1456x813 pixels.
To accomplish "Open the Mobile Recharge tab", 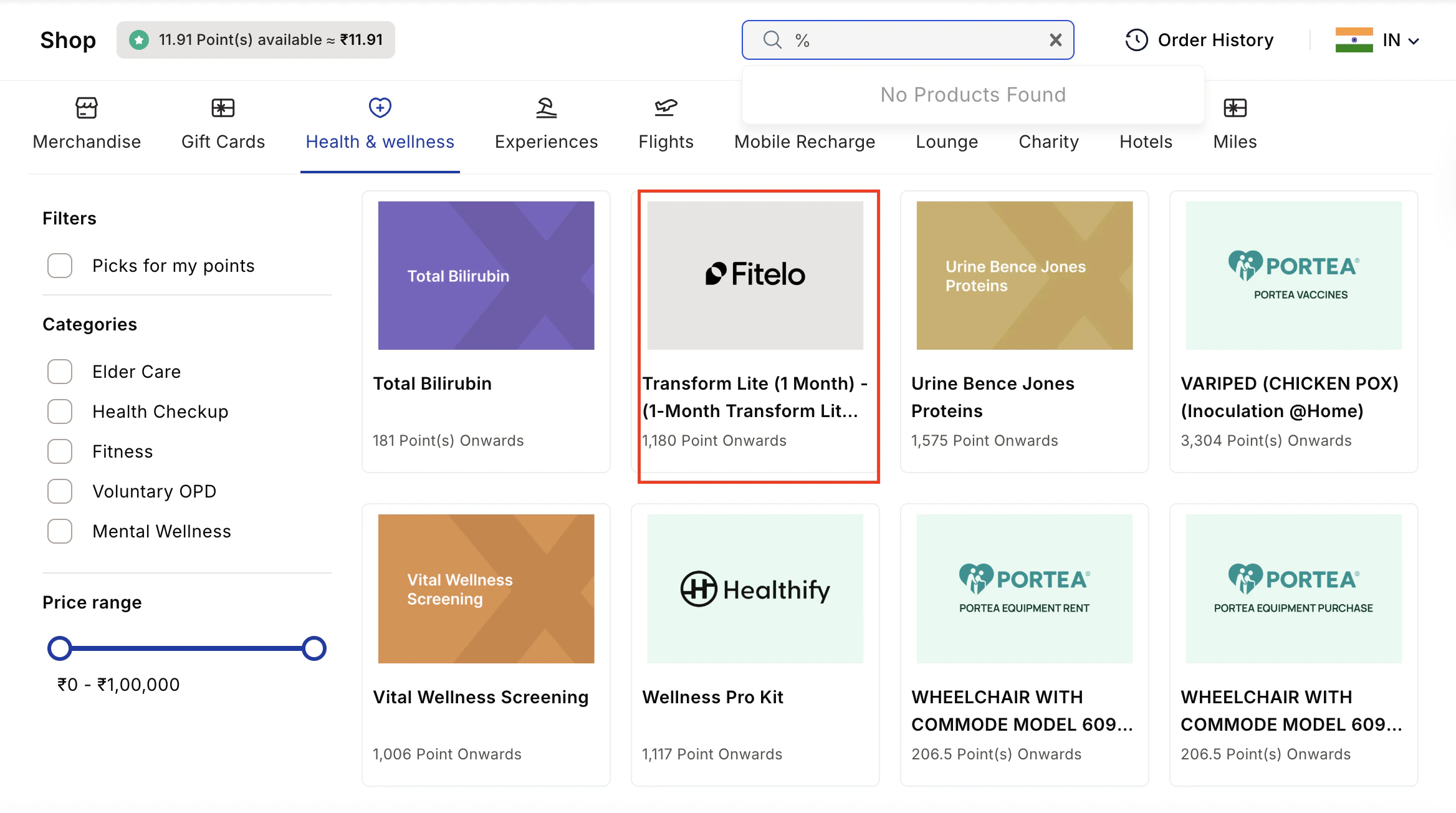I will [805, 142].
